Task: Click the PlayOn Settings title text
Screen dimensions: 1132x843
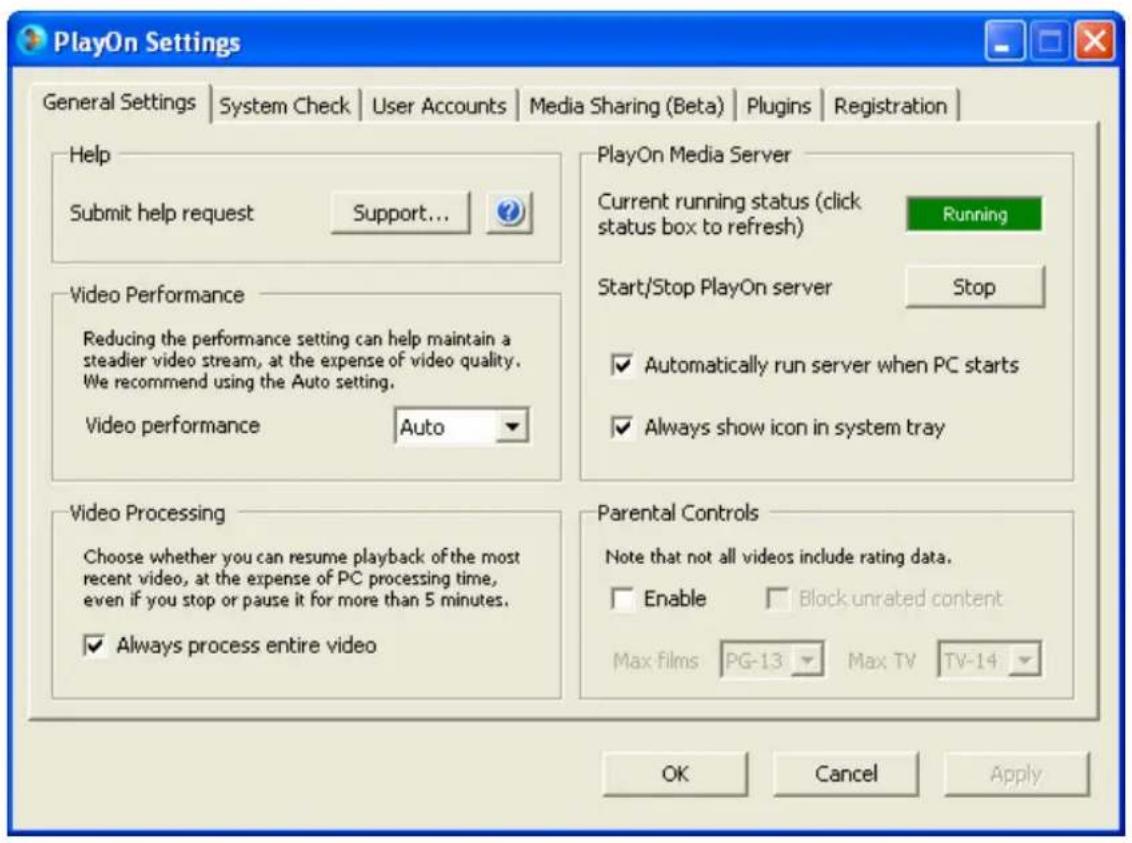Action: pyautogui.click(x=147, y=42)
